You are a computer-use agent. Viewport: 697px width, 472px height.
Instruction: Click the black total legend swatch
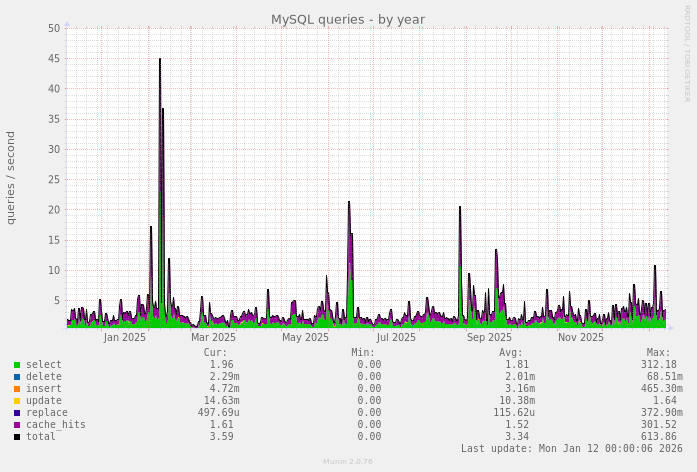click(x=17, y=437)
